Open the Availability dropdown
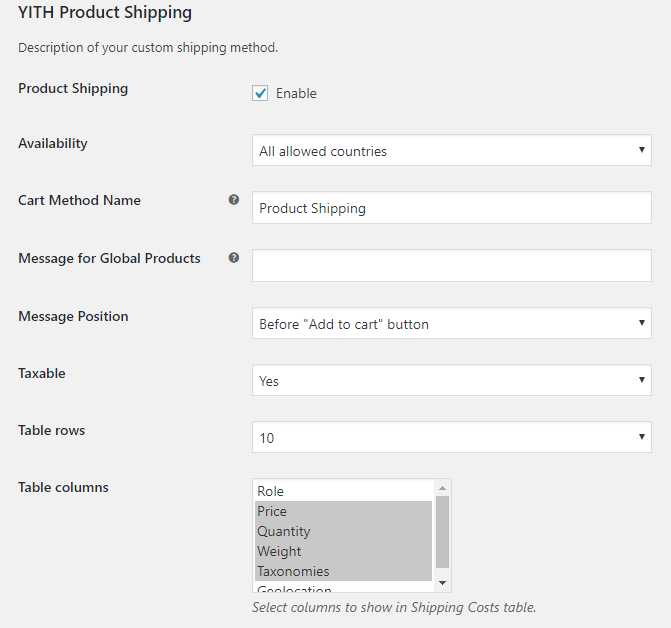Screen dimensions: 671x628 point(451,151)
